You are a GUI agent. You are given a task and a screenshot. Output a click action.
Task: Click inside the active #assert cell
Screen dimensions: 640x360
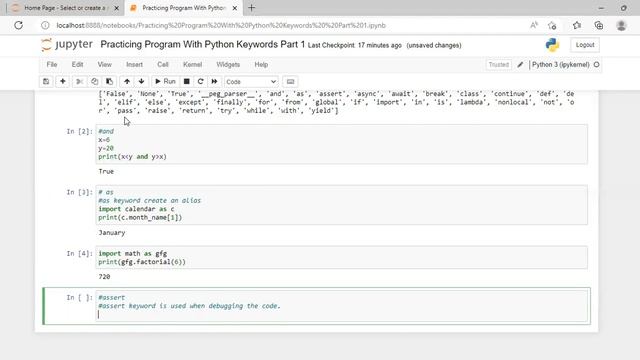(342, 306)
